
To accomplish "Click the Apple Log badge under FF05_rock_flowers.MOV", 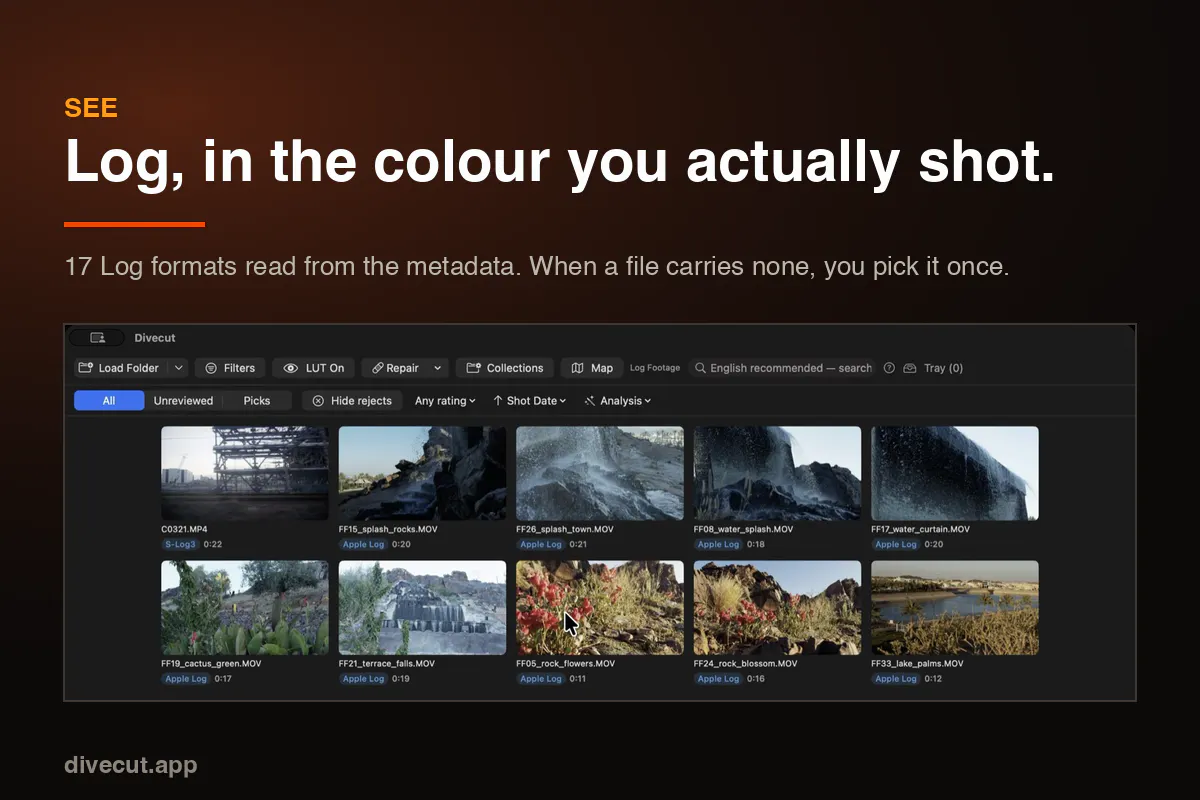I will click(540, 678).
